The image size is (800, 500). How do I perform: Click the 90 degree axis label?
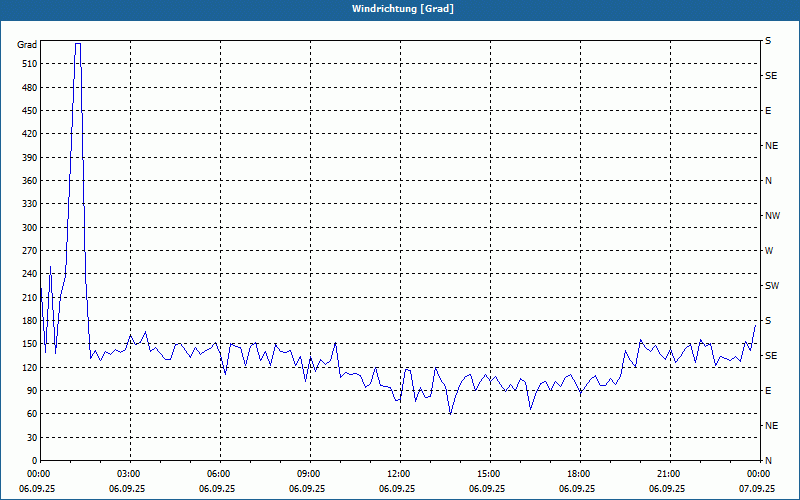(31, 391)
